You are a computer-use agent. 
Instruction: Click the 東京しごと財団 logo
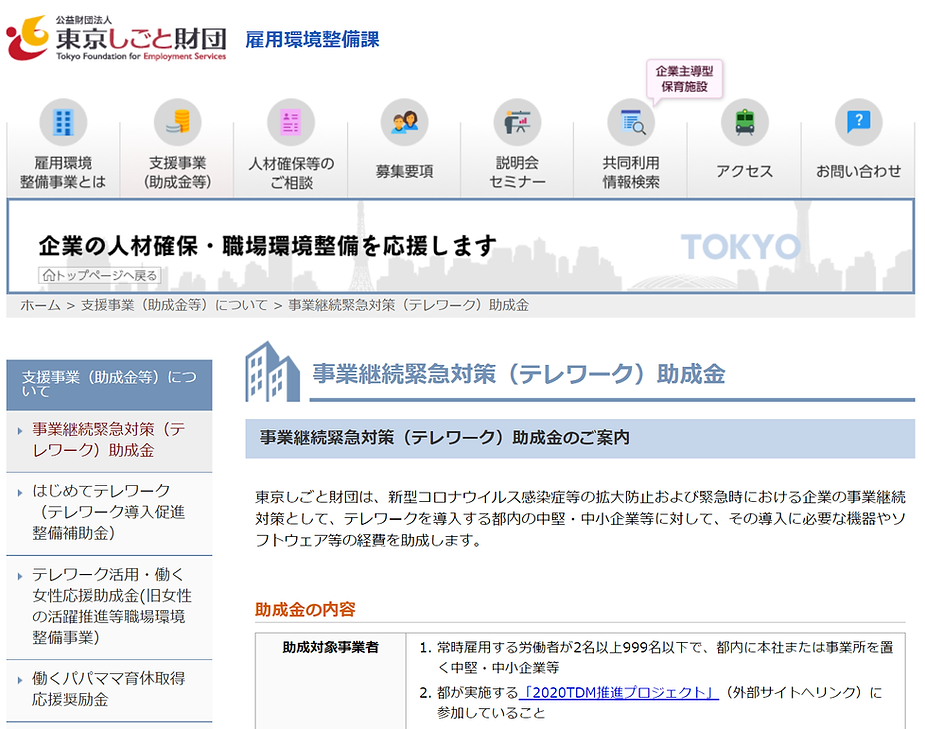click(116, 39)
